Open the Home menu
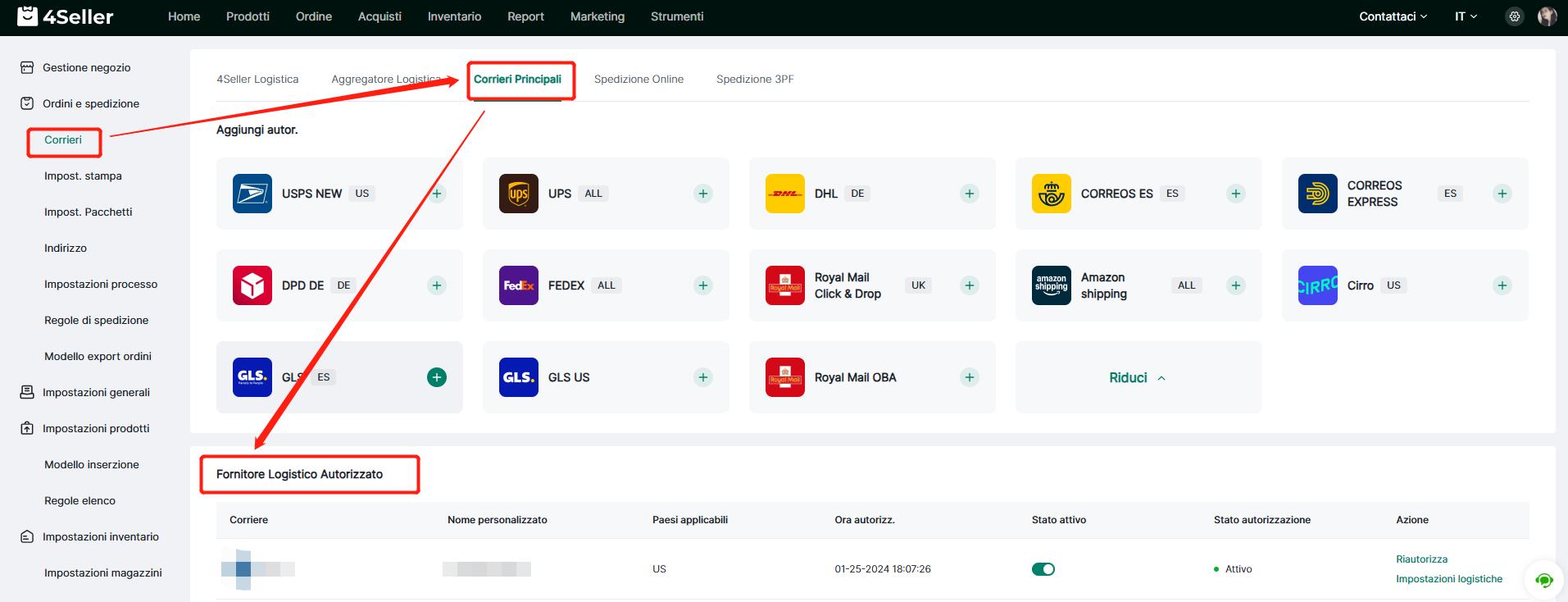 (184, 16)
